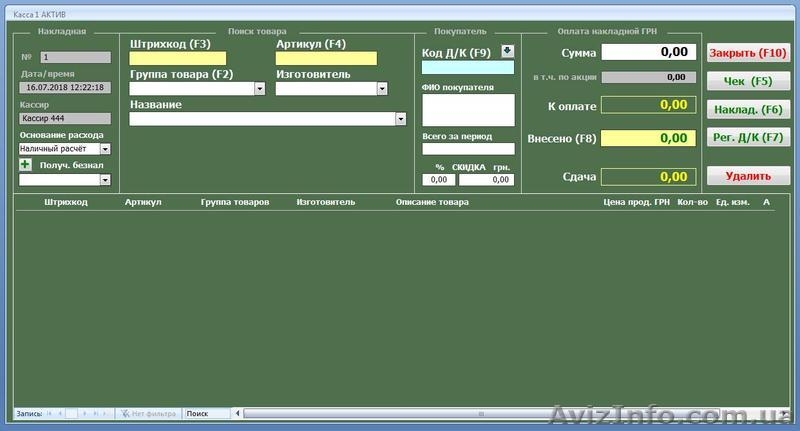Click the Наклад. (F6) button

[x=747, y=109]
